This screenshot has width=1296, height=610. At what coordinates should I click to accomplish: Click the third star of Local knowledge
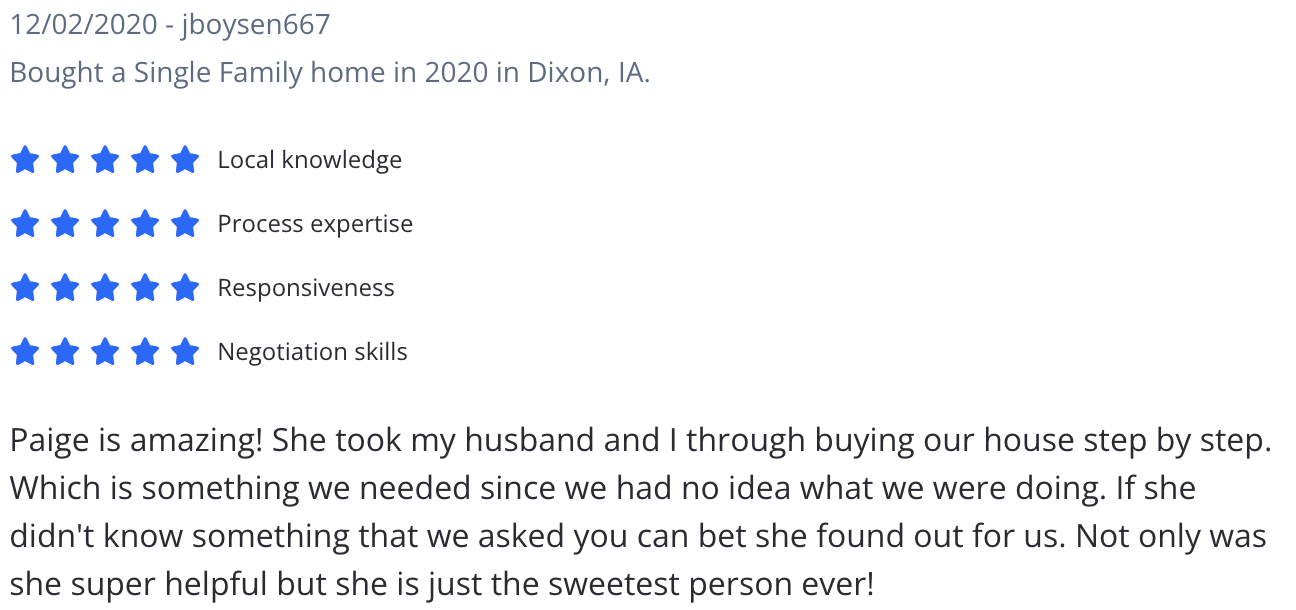tap(105, 160)
